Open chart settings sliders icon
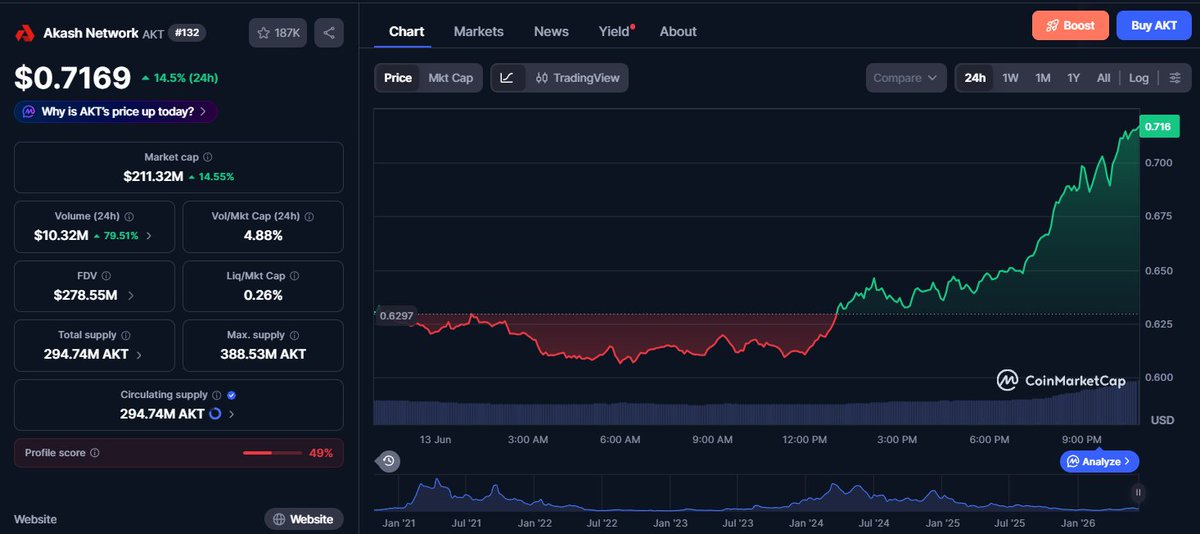The width and height of the screenshot is (1200, 534). 1175,78
